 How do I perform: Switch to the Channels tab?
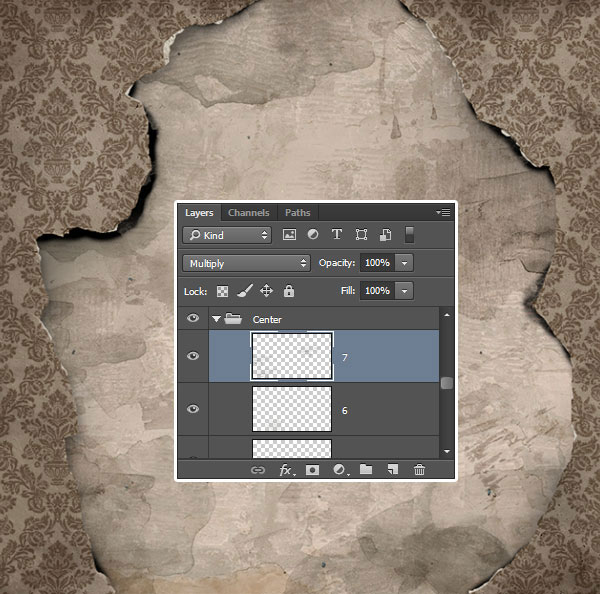pyautogui.click(x=248, y=212)
